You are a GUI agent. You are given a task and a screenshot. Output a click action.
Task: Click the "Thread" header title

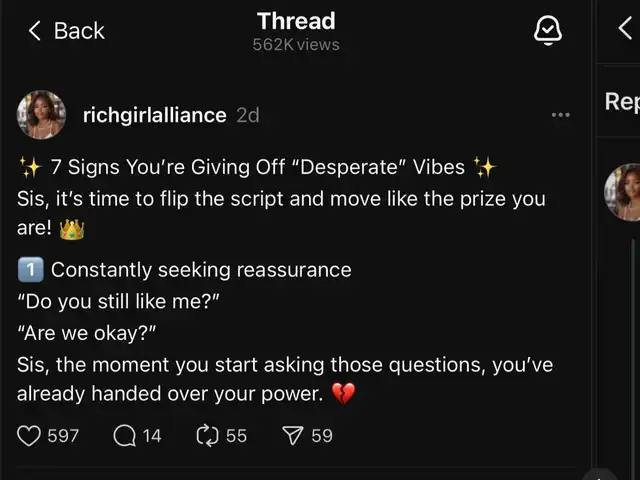296,20
